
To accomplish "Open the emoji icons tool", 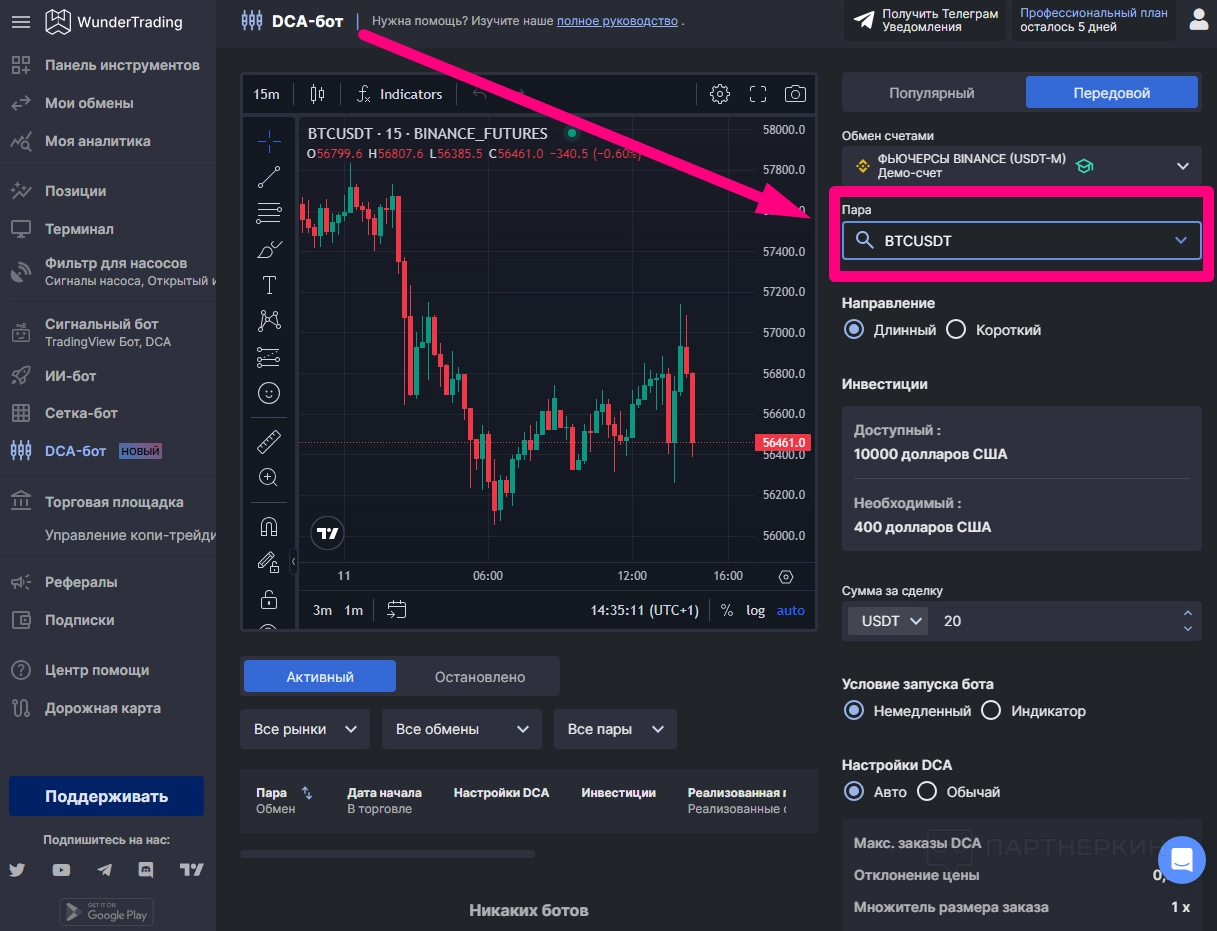I will click(269, 393).
